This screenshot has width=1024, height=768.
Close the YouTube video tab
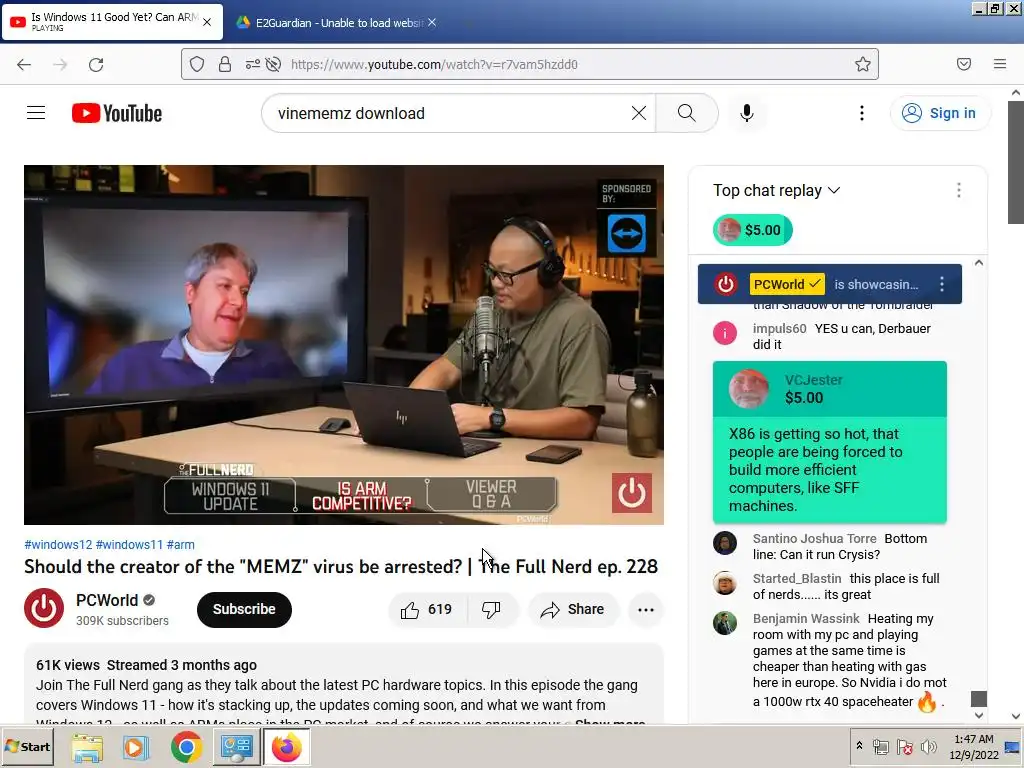click(x=207, y=22)
